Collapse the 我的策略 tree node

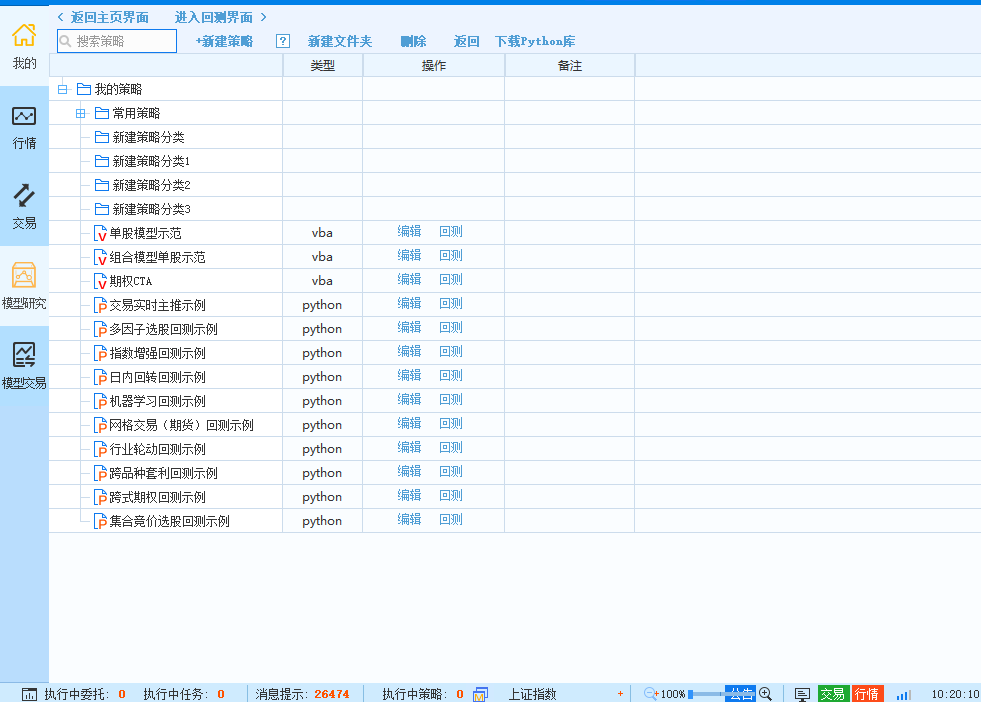[x=63, y=89]
